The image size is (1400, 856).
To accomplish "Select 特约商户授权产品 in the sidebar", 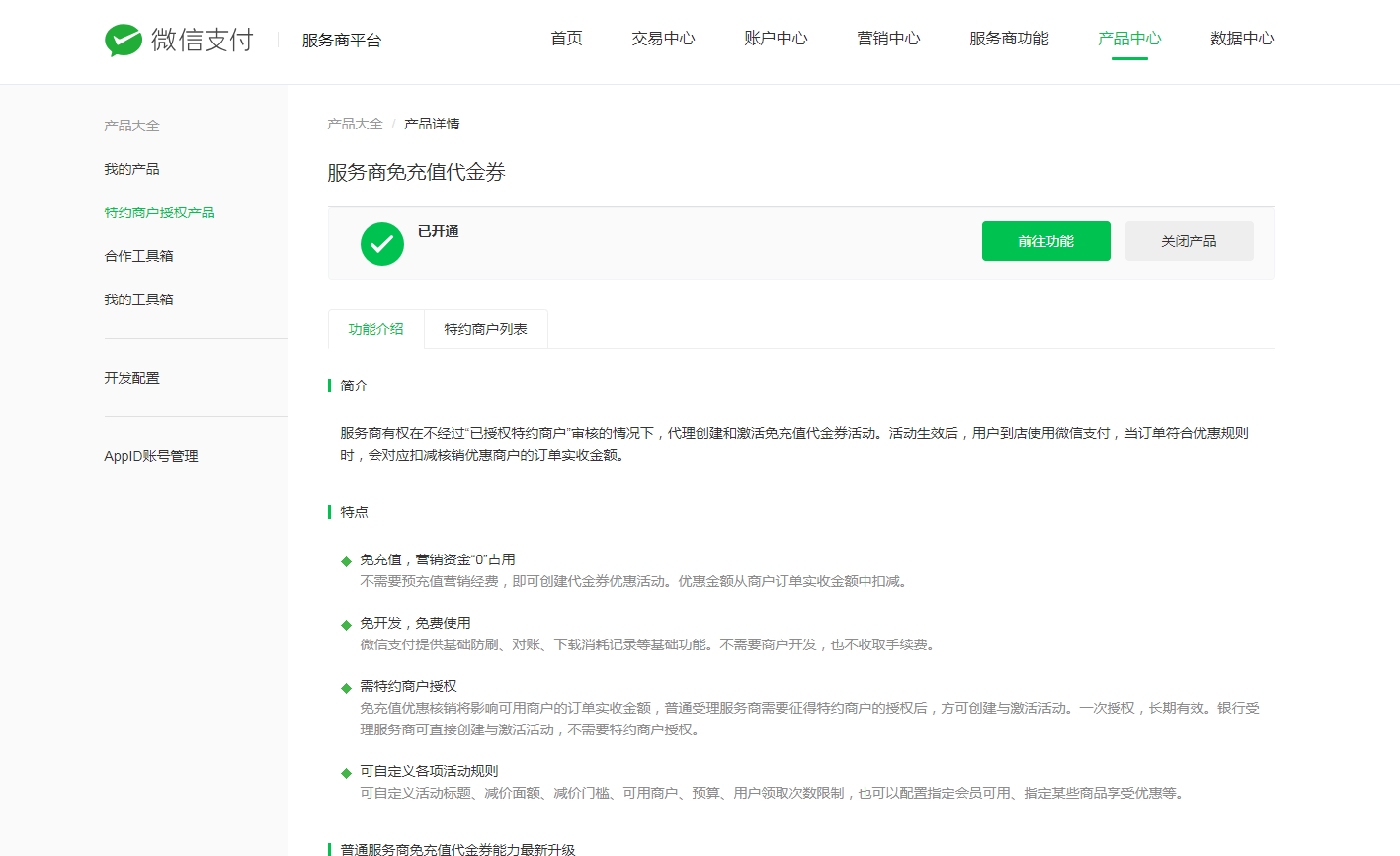I will (x=159, y=213).
